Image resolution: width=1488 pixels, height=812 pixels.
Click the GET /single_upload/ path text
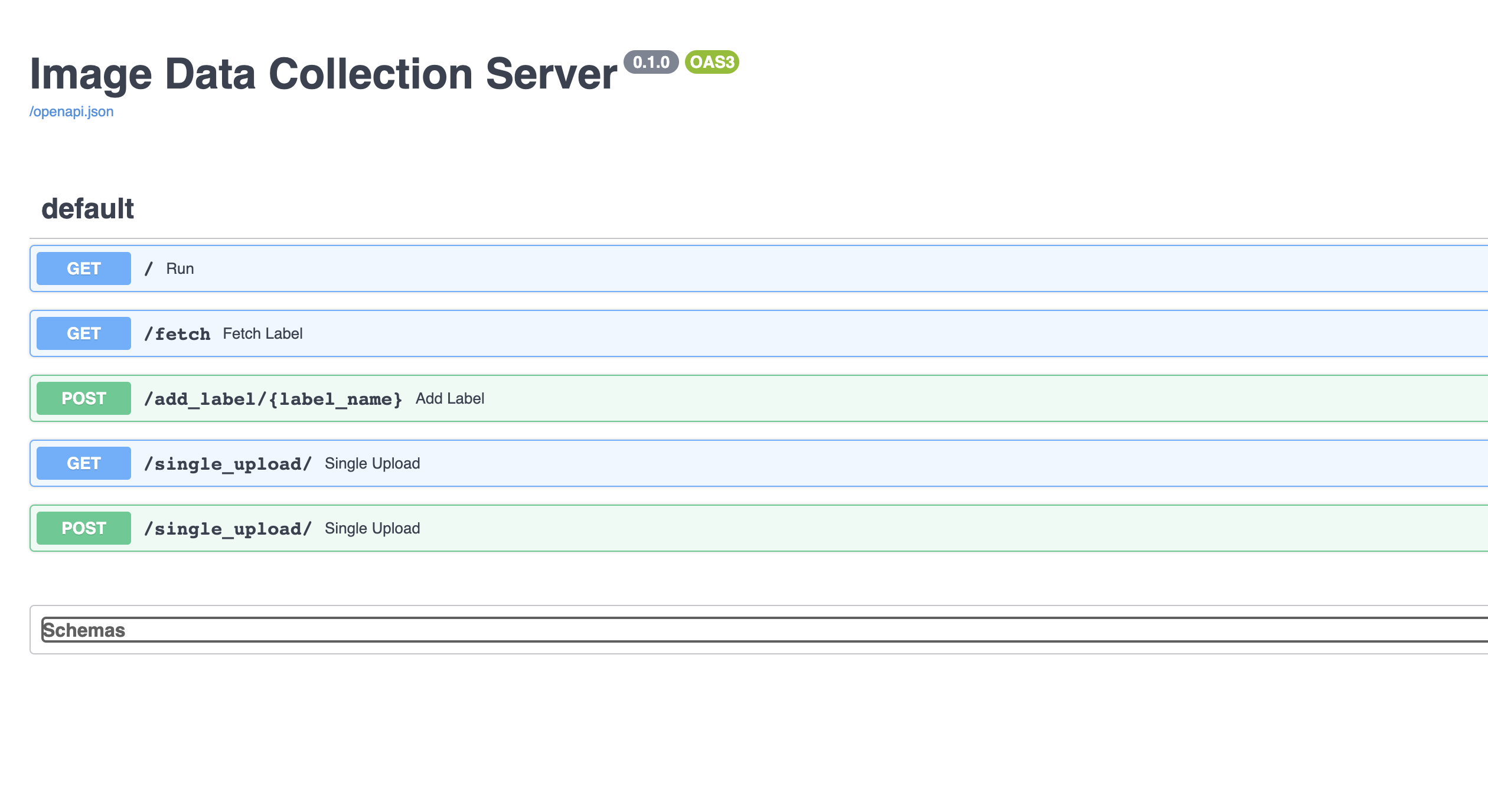[x=228, y=464]
